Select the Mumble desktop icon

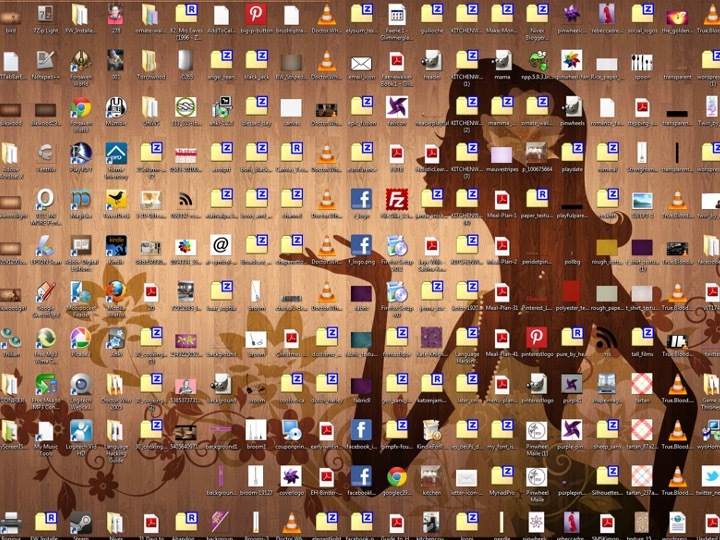[116, 107]
